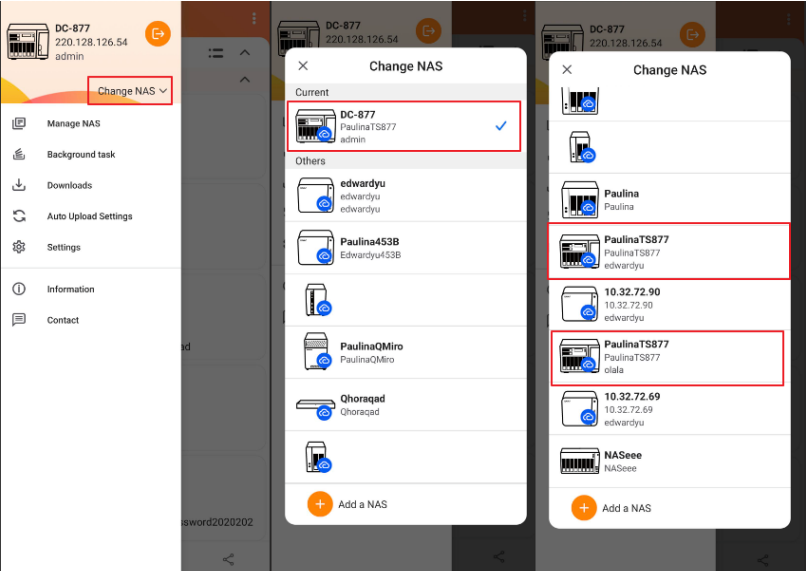Close the middle Change NAS dialog
The height and width of the screenshot is (571, 806).
tap(303, 66)
